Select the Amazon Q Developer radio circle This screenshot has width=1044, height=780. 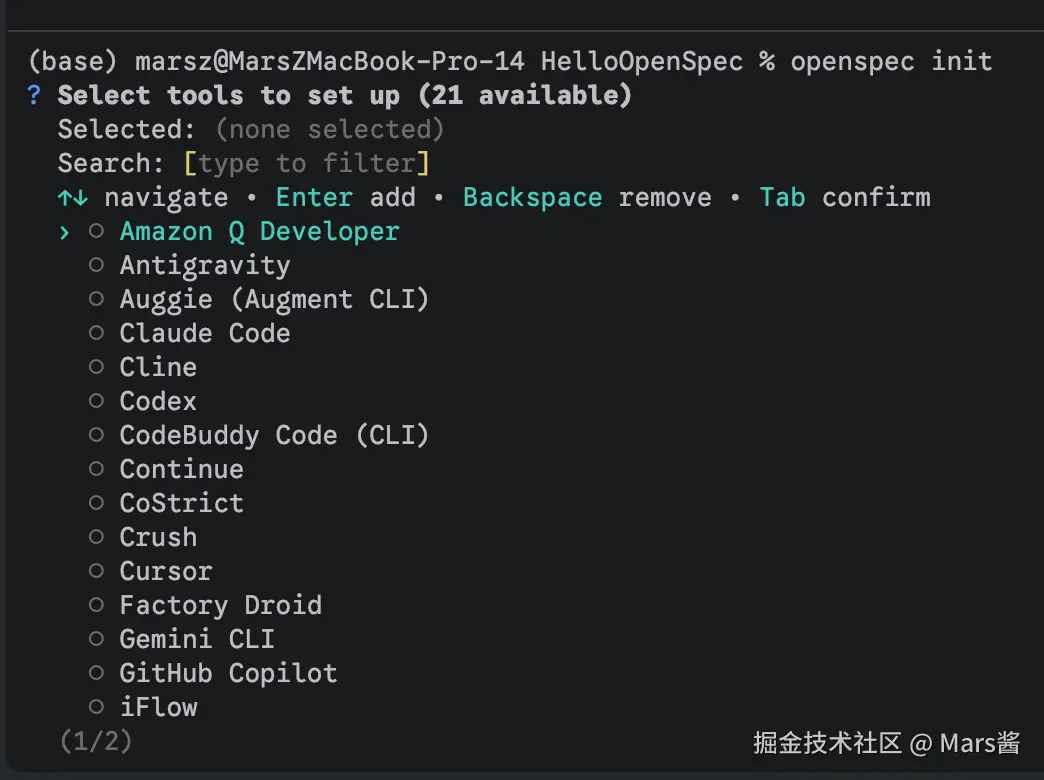click(x=97, y=231)
